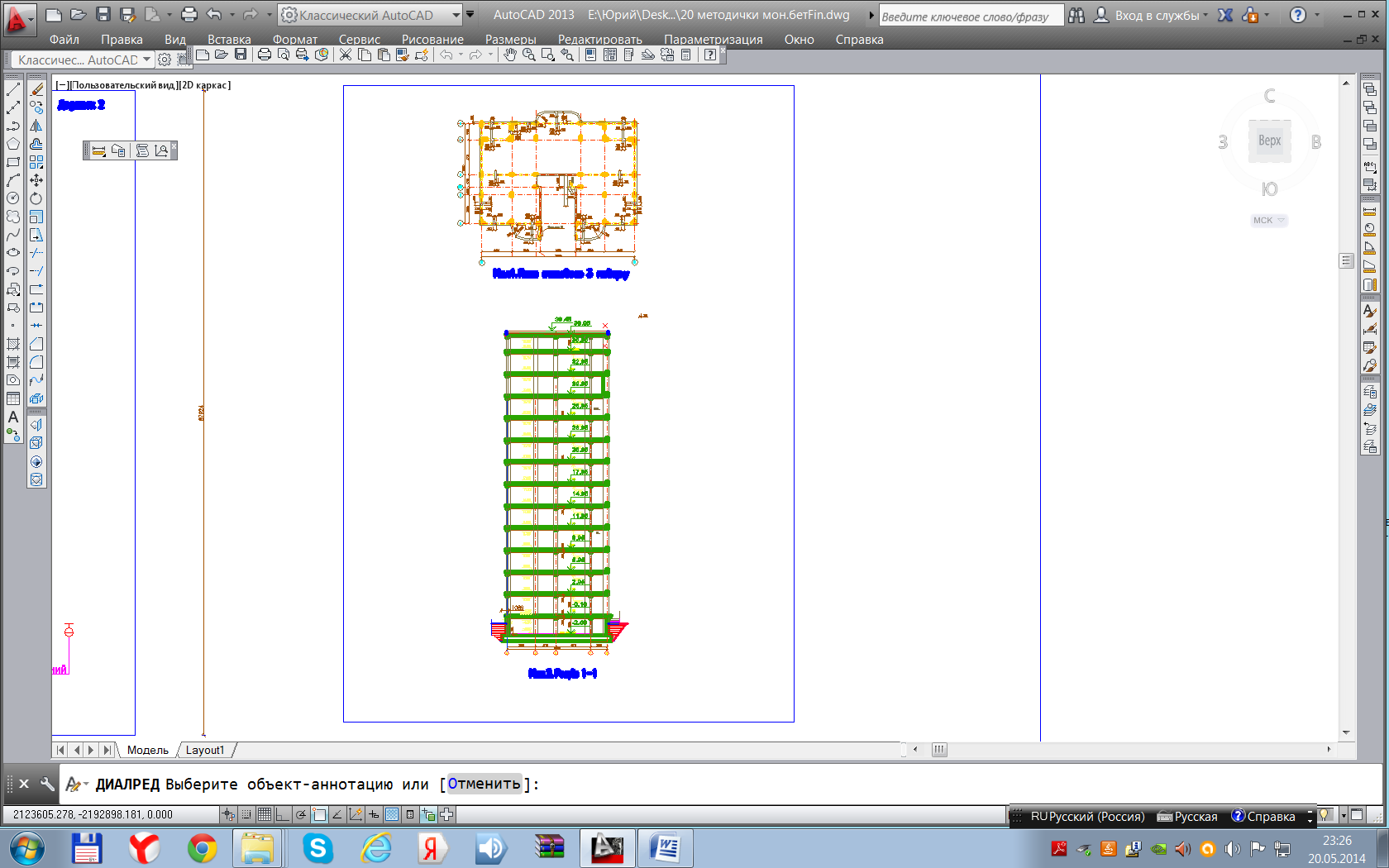Toggle Object Snap in status bar

coord(319,815)
